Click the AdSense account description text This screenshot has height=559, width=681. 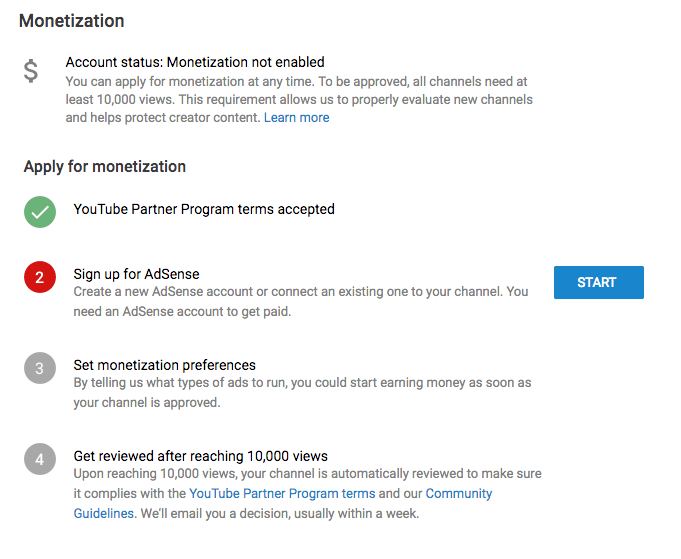[301, 301]
